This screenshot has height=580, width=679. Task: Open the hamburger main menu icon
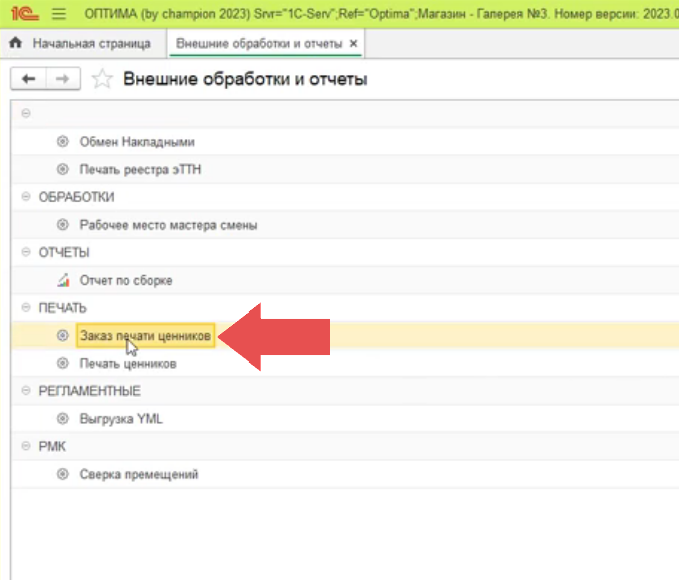click(x=58, y=15)
